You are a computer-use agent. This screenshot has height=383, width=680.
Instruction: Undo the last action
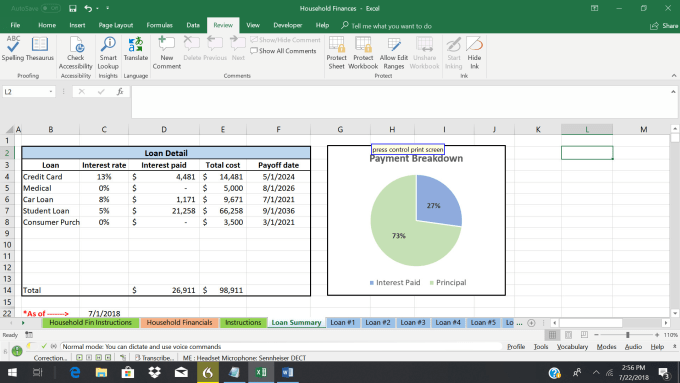click(88, 8)
